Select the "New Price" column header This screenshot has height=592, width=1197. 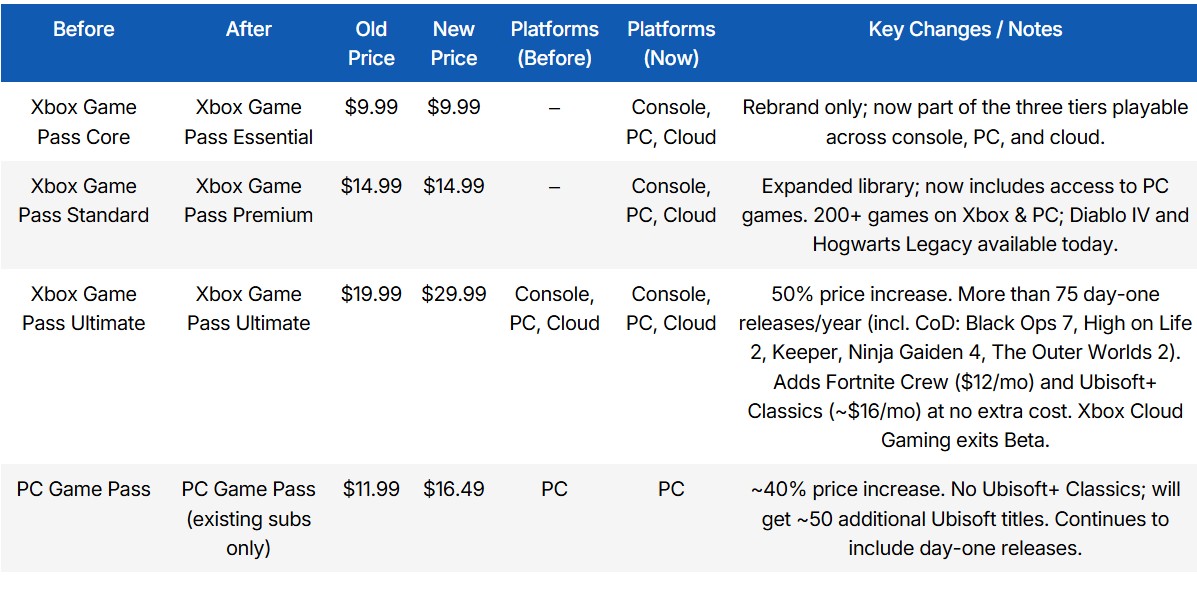coord(454,44)
